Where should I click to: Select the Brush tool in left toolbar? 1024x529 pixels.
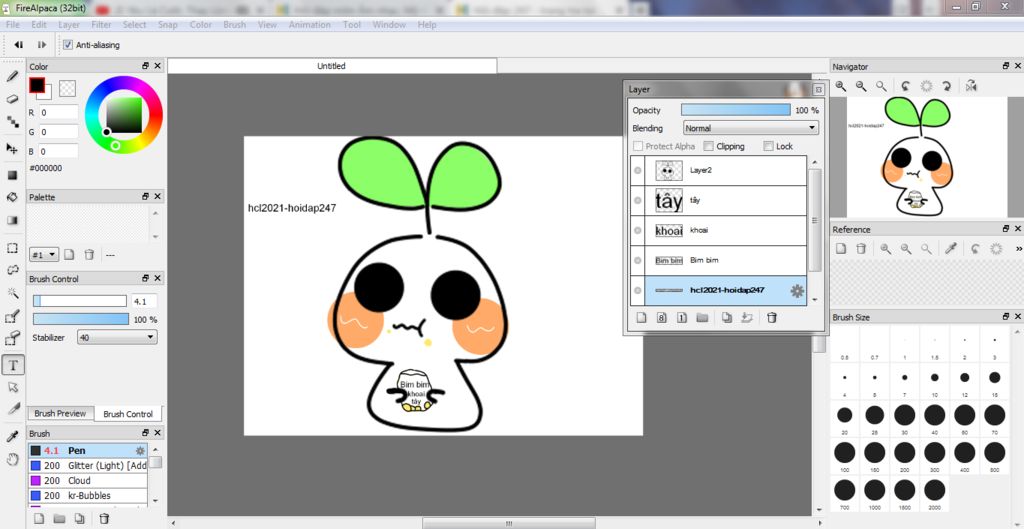coord(12,76)
